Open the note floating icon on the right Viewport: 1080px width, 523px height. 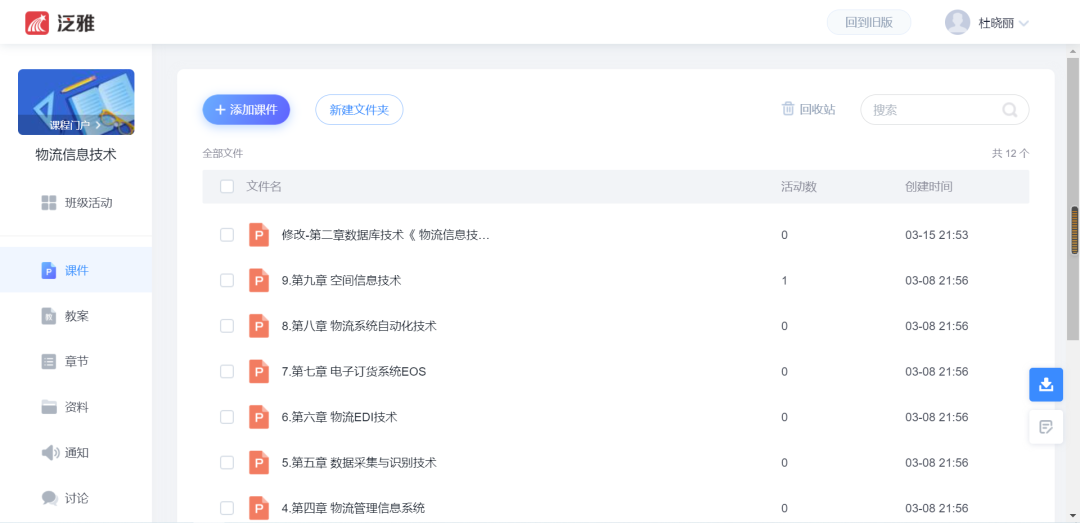pyautogui.click(x=1046, y=427)
